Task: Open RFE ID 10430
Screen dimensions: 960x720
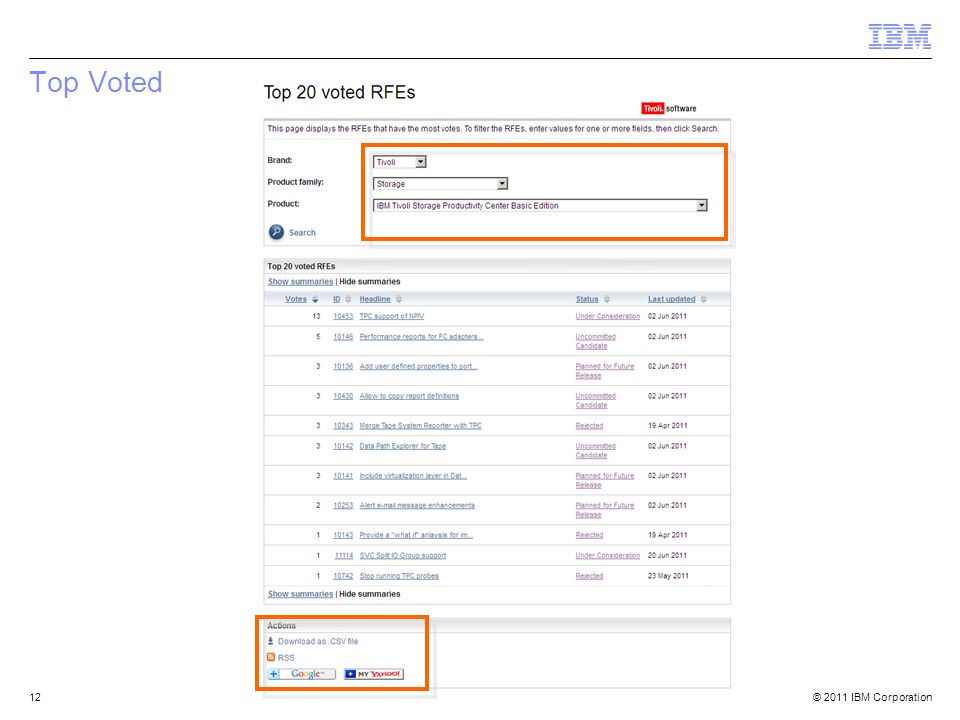Action: click(x=343, y=396)
